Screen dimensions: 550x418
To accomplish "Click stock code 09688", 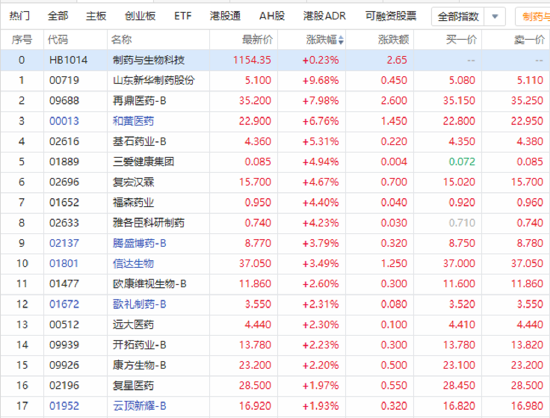I will pos(64,101).
